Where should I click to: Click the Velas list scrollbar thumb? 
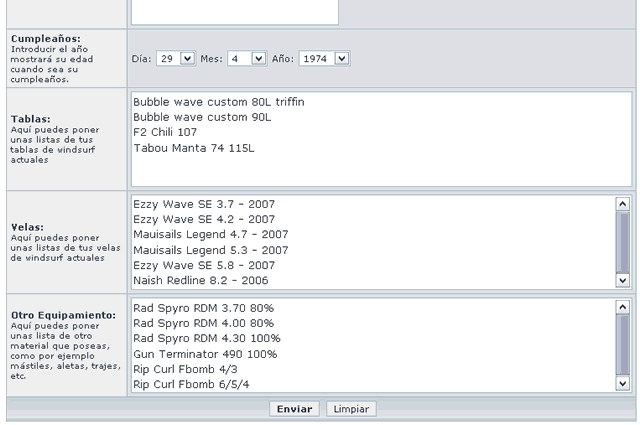(x=624, y=240)
